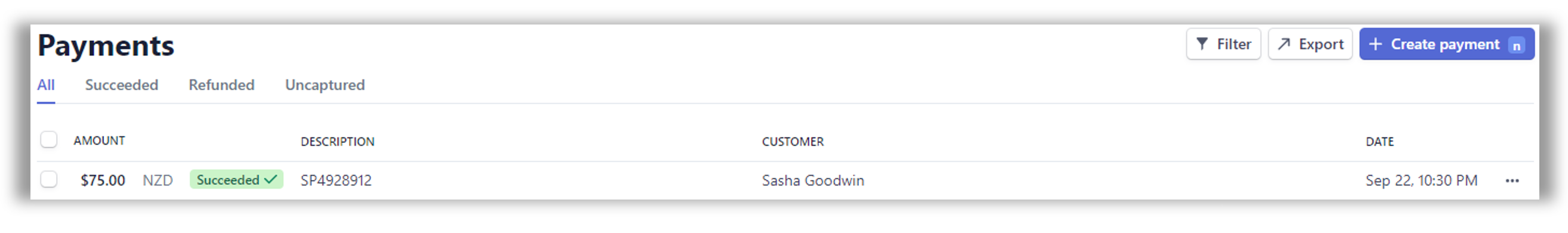Click the AMOUNT column header
This screenshot has height=233, width=1568.
pyautogui.click(x=99, y=140)
